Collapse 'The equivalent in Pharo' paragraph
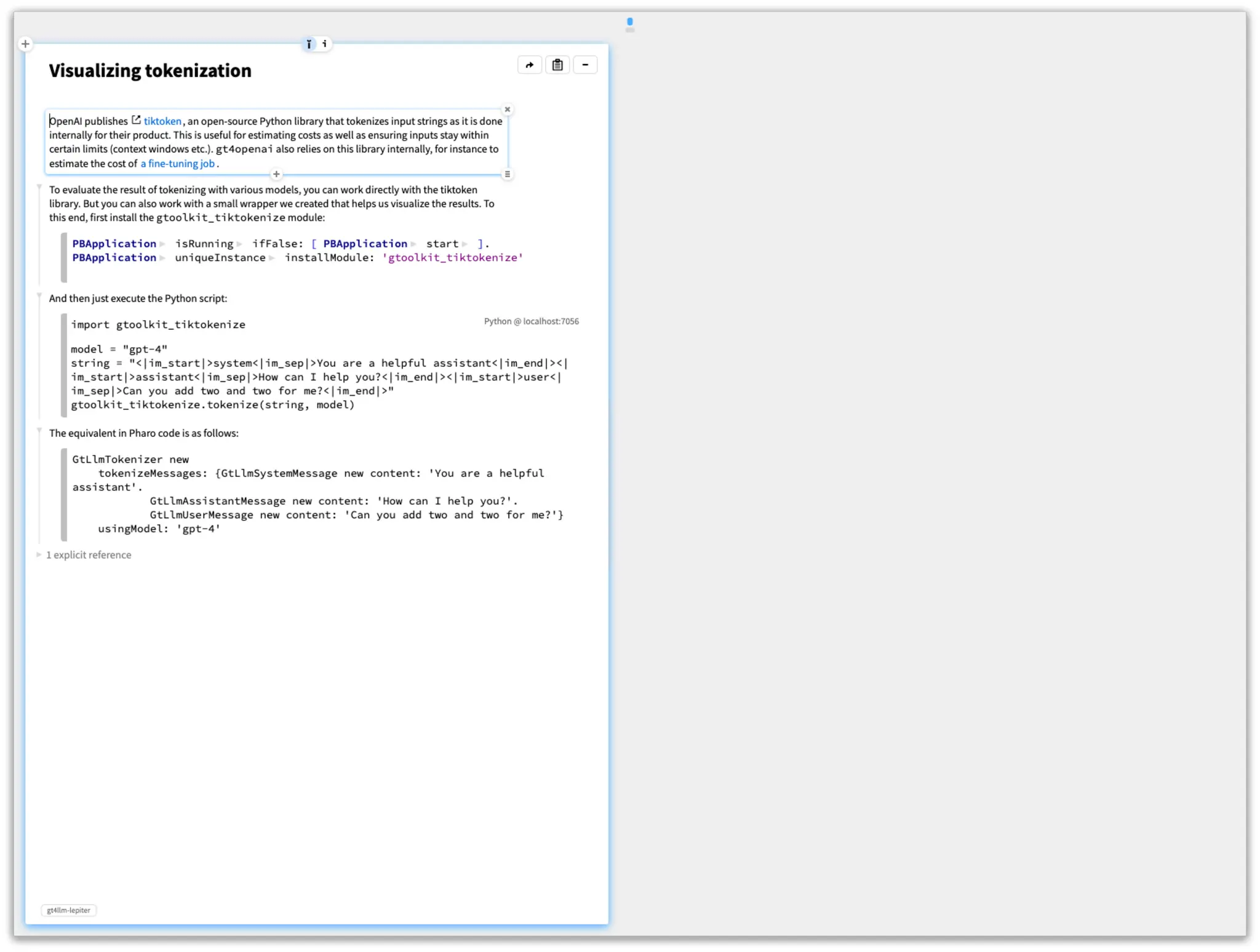Screen dimensions: 1260x952 click(x=39, y=430)
